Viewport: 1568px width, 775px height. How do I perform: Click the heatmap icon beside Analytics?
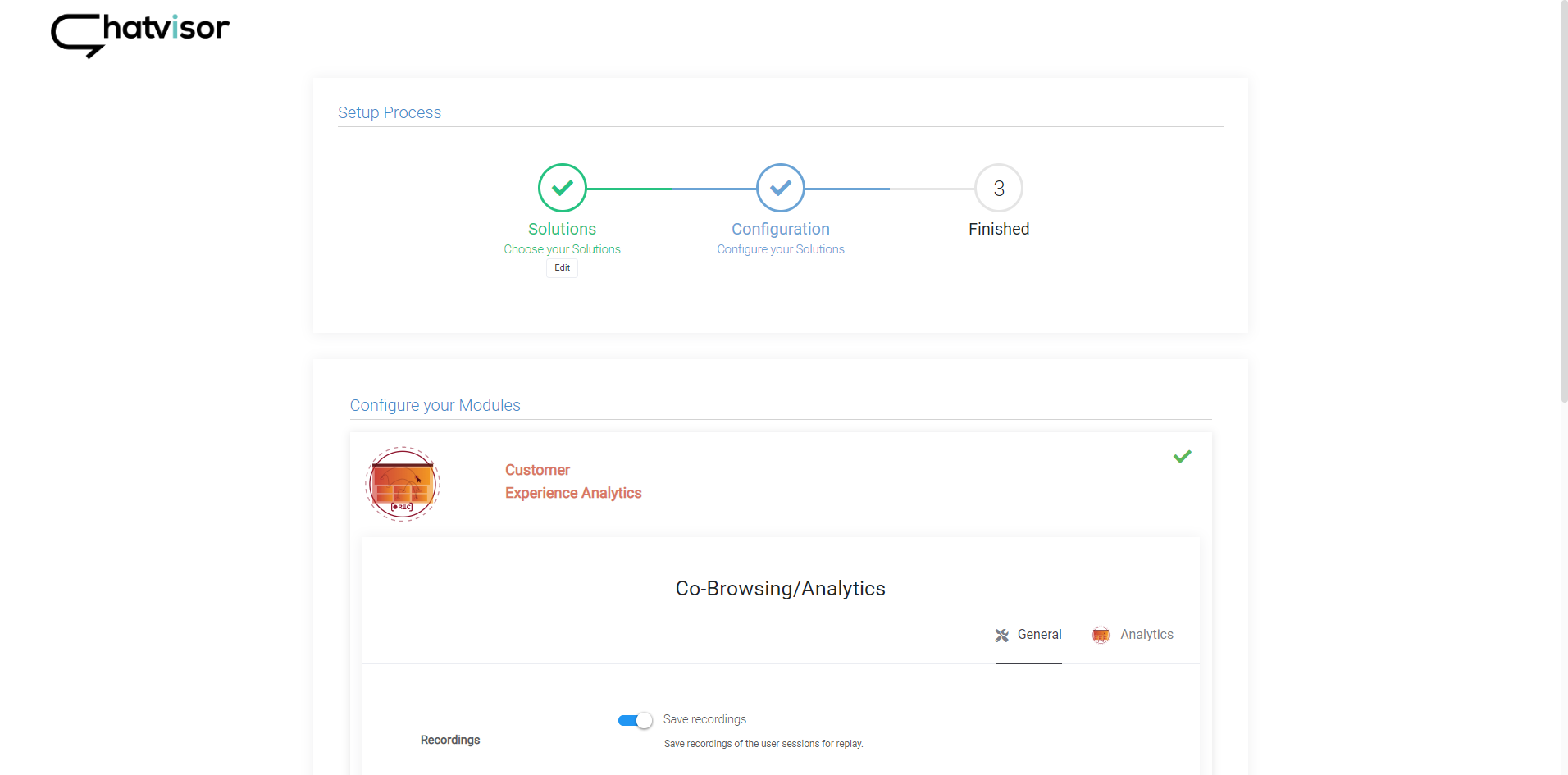click(1101, 635)
